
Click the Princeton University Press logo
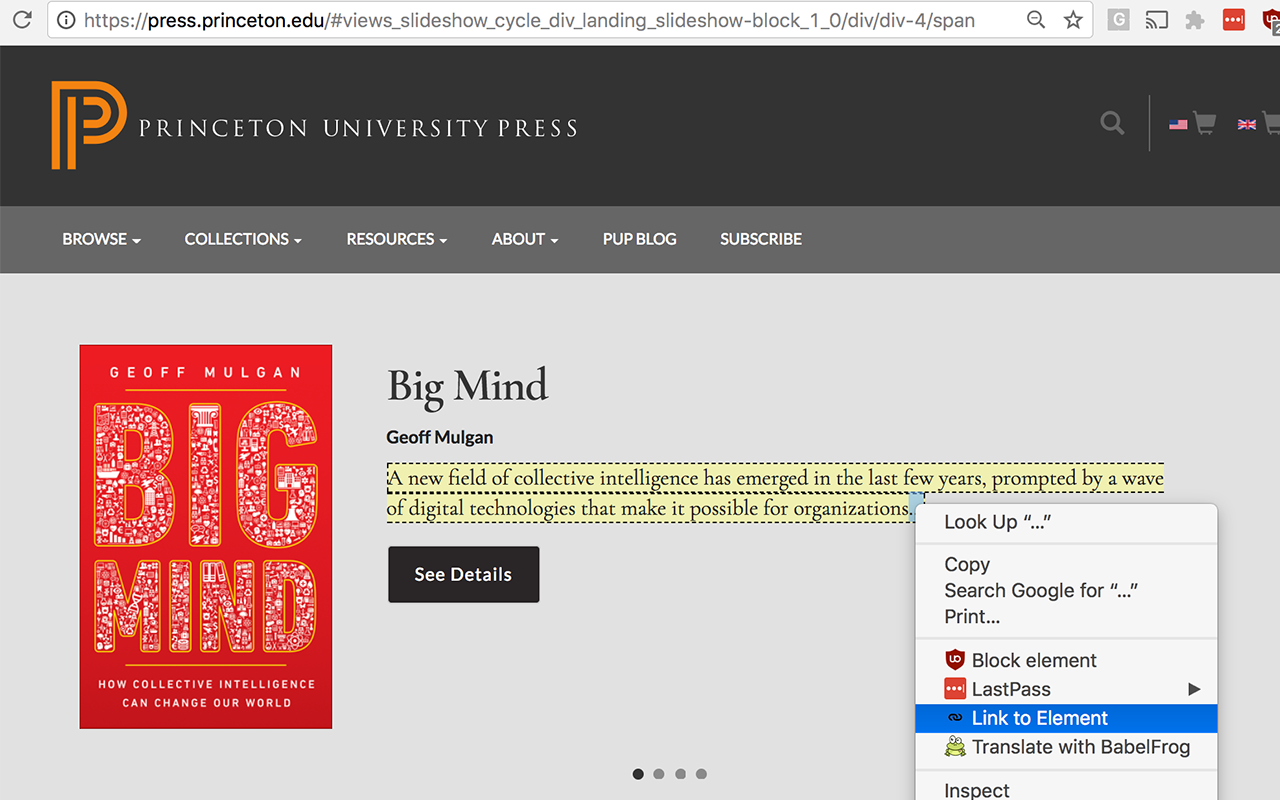coord(314,126)
